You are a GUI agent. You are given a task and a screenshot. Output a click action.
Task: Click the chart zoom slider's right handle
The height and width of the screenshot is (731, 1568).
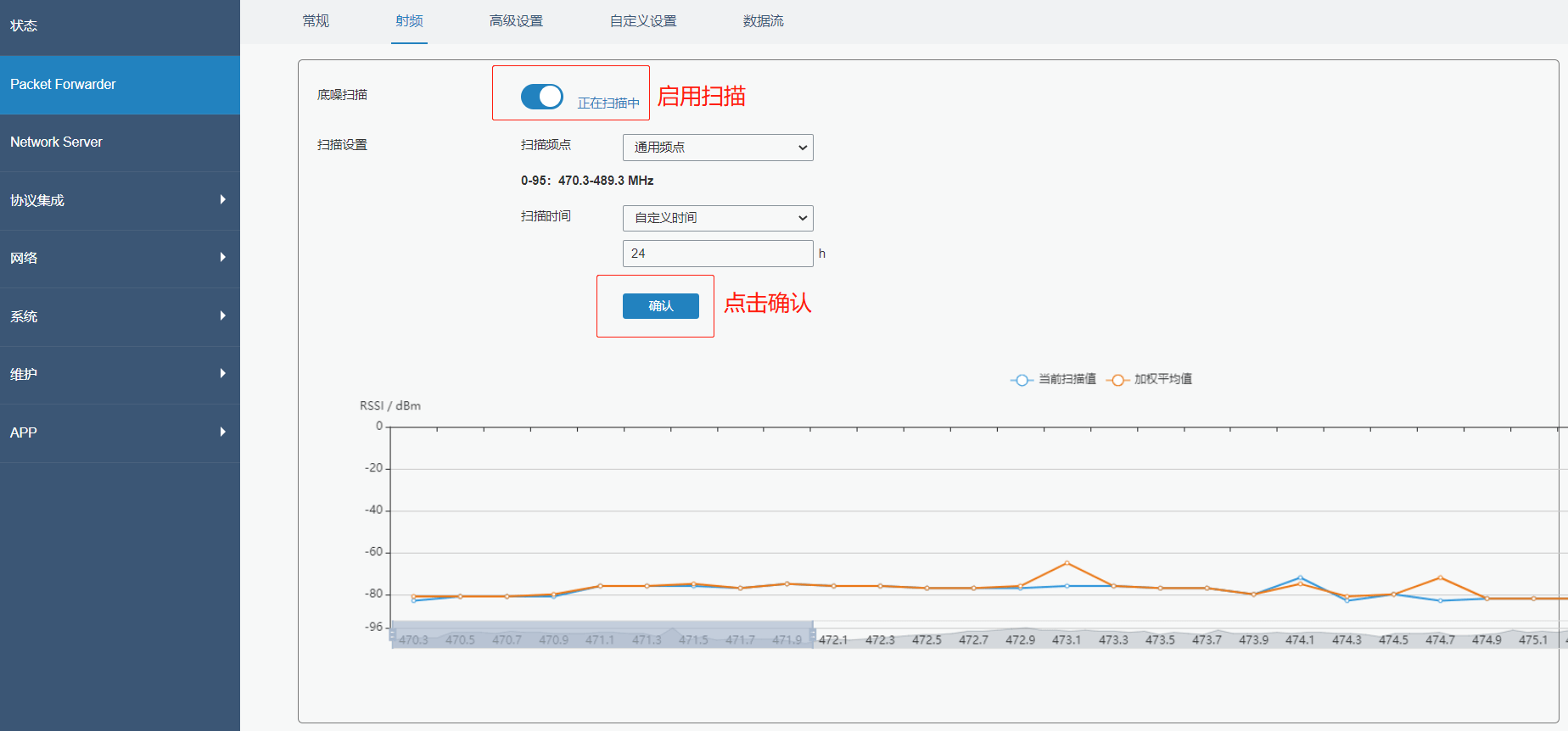click(813, 634)
